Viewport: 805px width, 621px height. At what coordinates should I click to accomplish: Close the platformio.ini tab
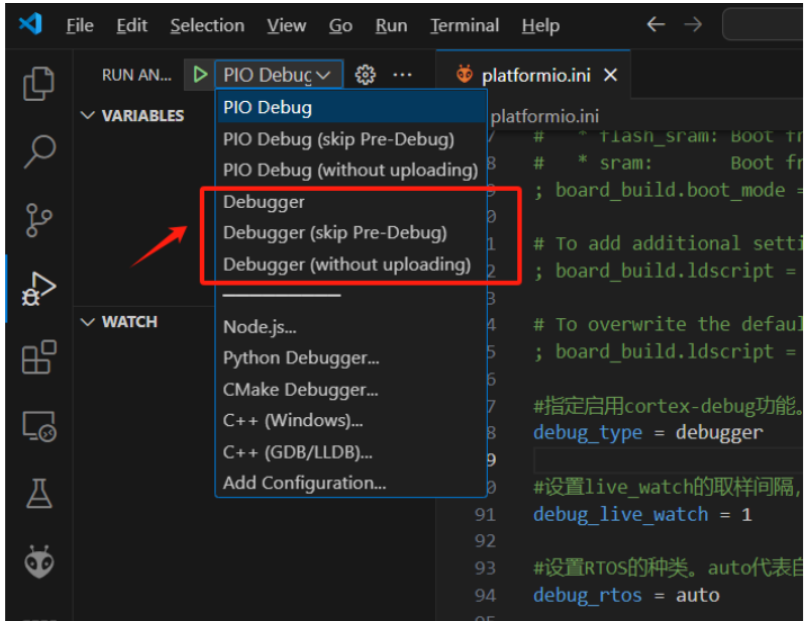(x=610, y=75)
